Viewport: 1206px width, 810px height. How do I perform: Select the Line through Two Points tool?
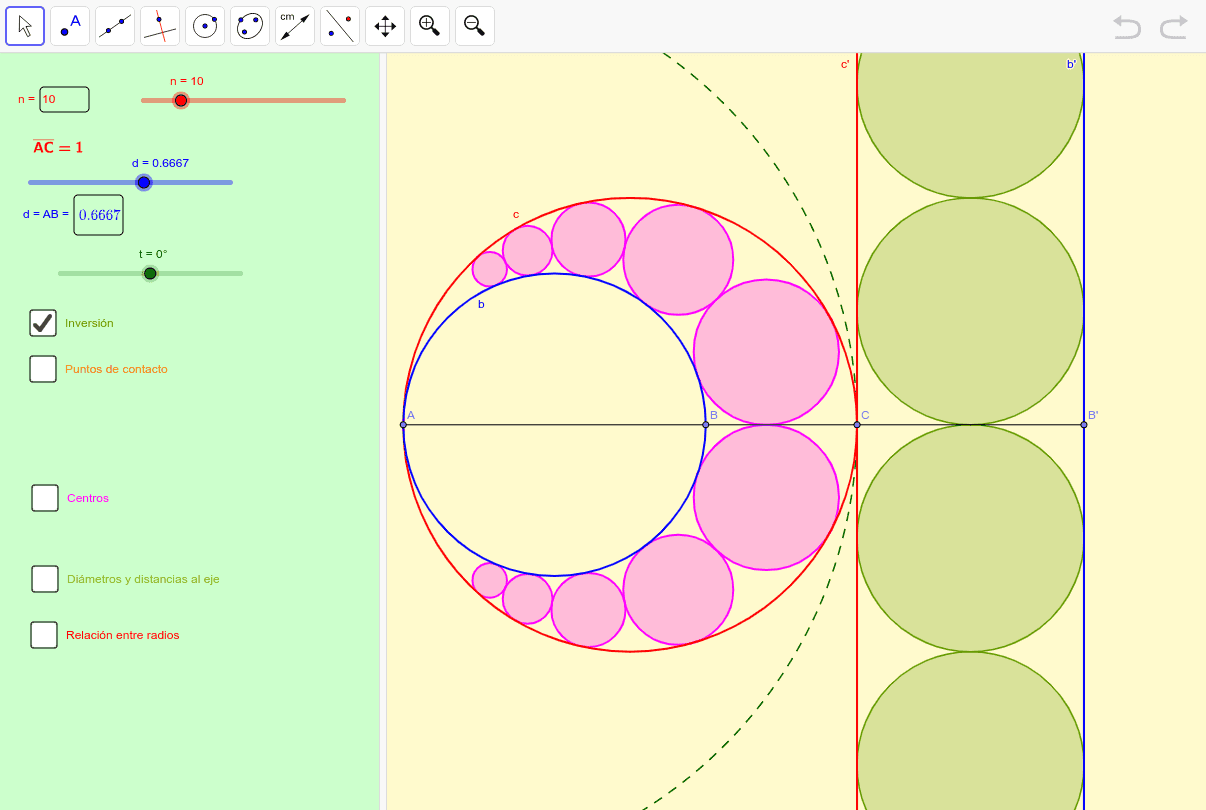pos(114,25)
